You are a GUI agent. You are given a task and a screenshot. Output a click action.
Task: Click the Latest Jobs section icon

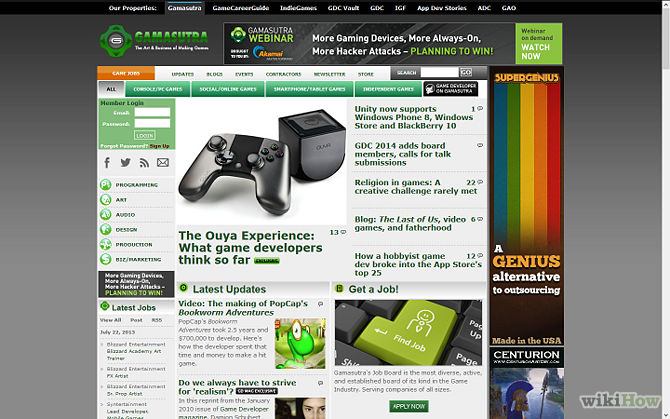tap(105, 306)
